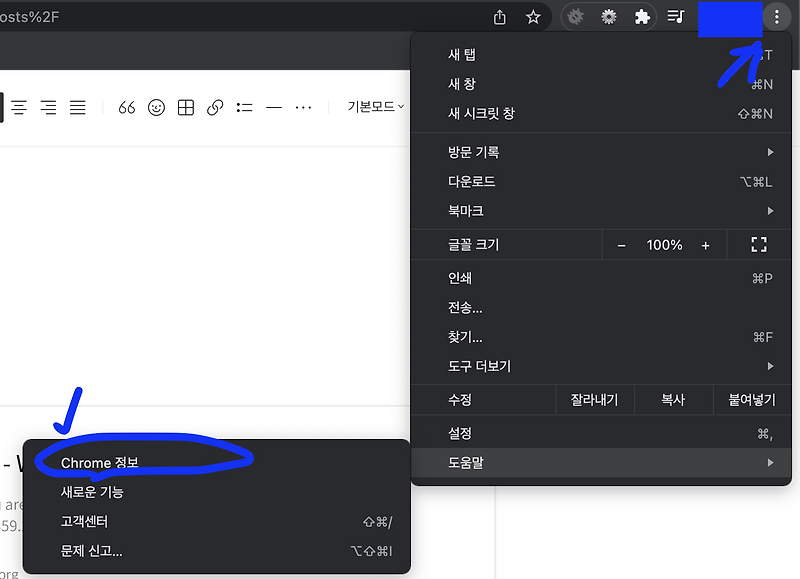Viewport: 800px width, 579px height.
Task: Open the Chrome extensions puzzle icon
Action: click(641, 16)
